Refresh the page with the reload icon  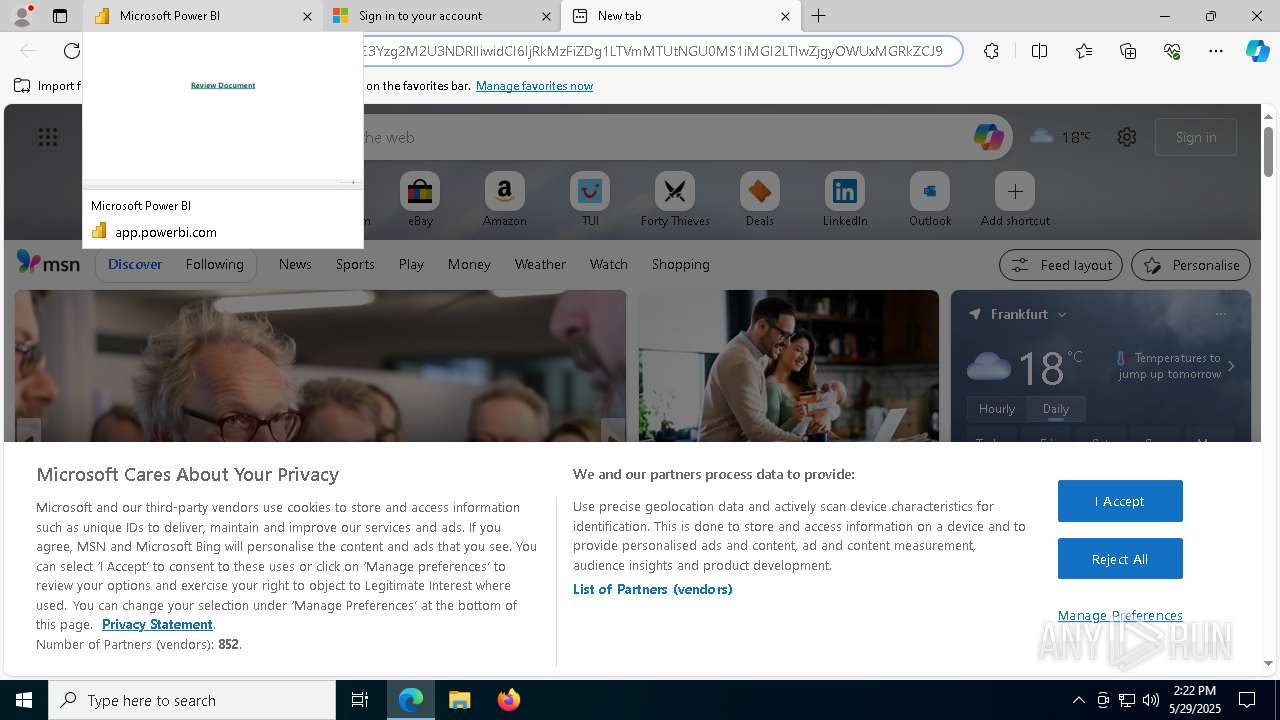71,51
